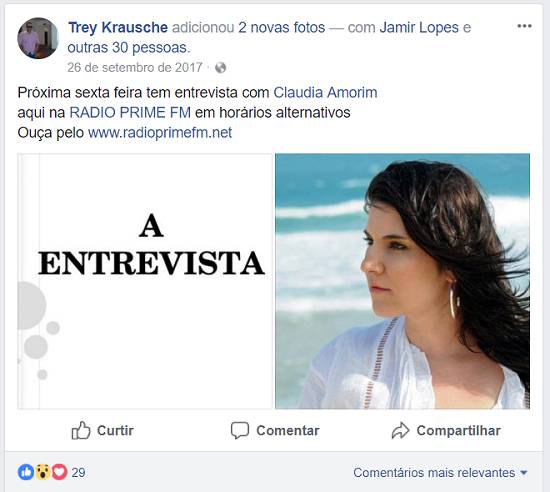Expand Comentários mais relevantes sorting dropdown
This screenshot has width=550, height=492.
point(440,473)
